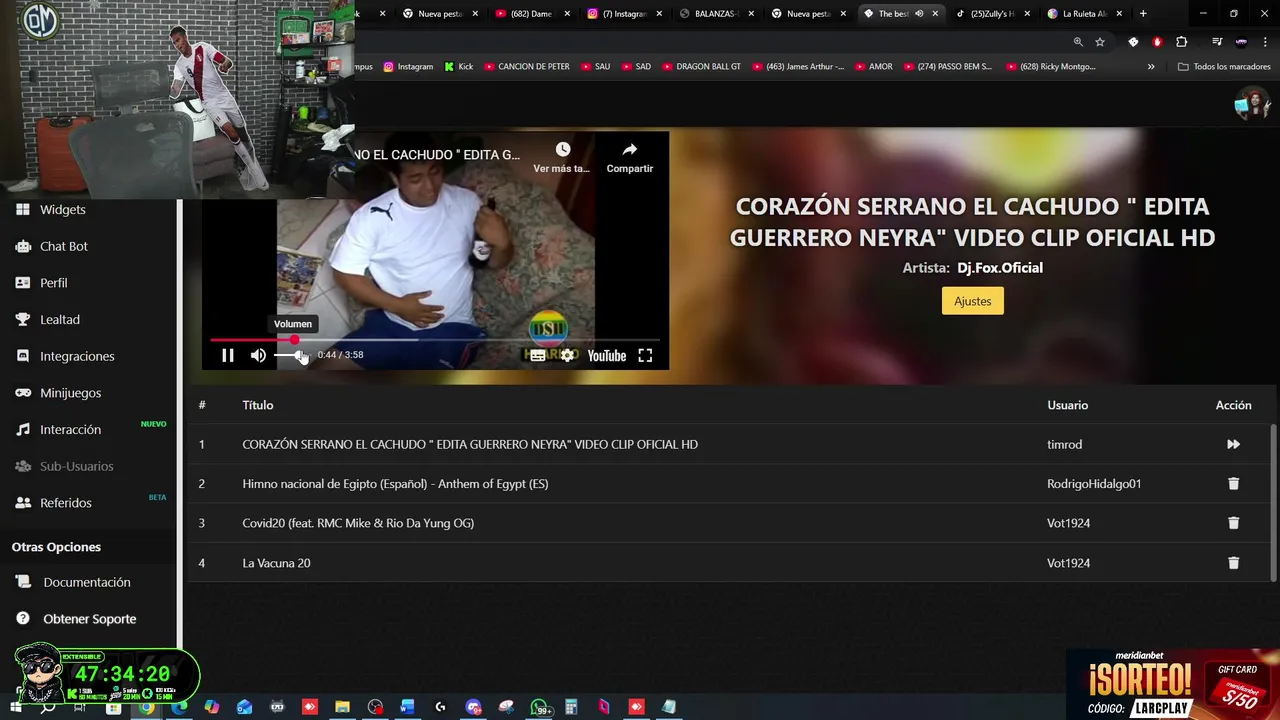Enter fullscreen in video player
Image resolution: width=1280 pixels, height=720 pixels.
coord(645,355)
